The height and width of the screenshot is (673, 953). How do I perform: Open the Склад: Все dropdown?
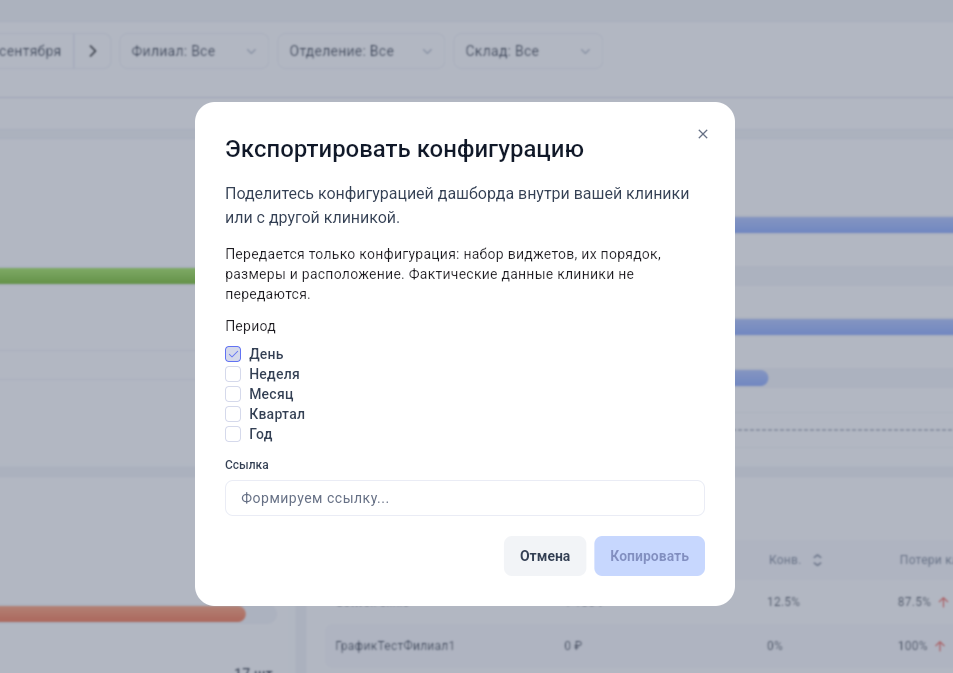[528, 51]
